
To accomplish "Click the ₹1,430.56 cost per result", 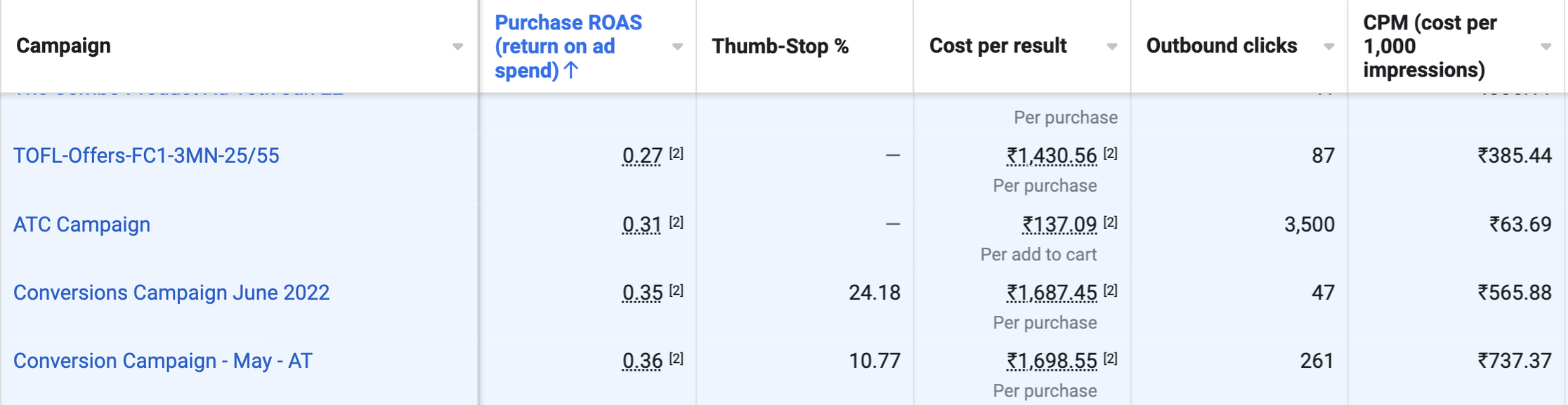I will click(1051, 156).
